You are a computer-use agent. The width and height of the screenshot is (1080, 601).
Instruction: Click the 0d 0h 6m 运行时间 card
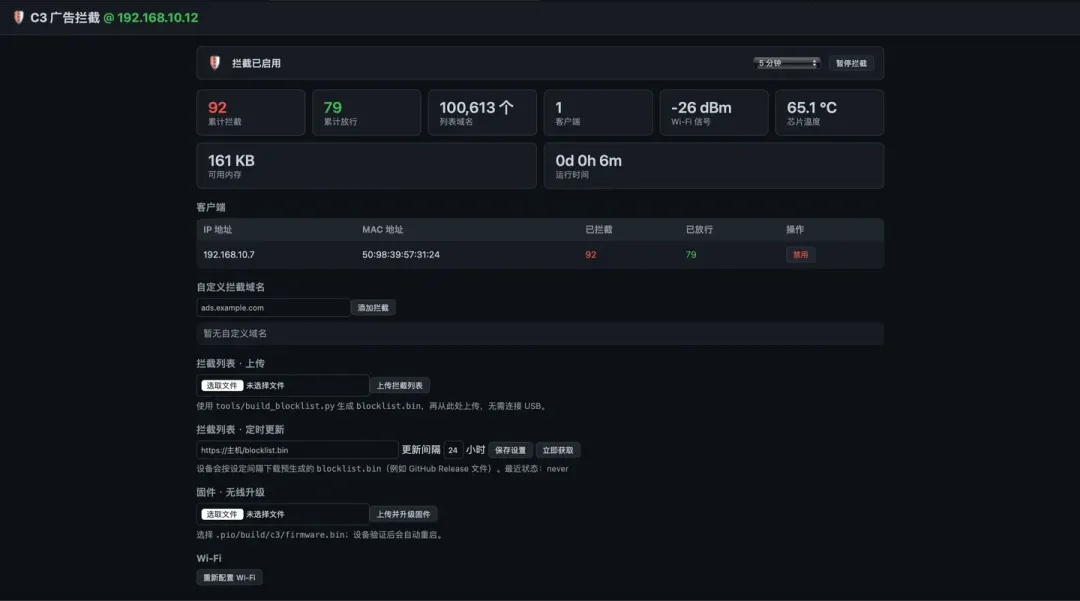pyautogui.click(x=714, y=165)
